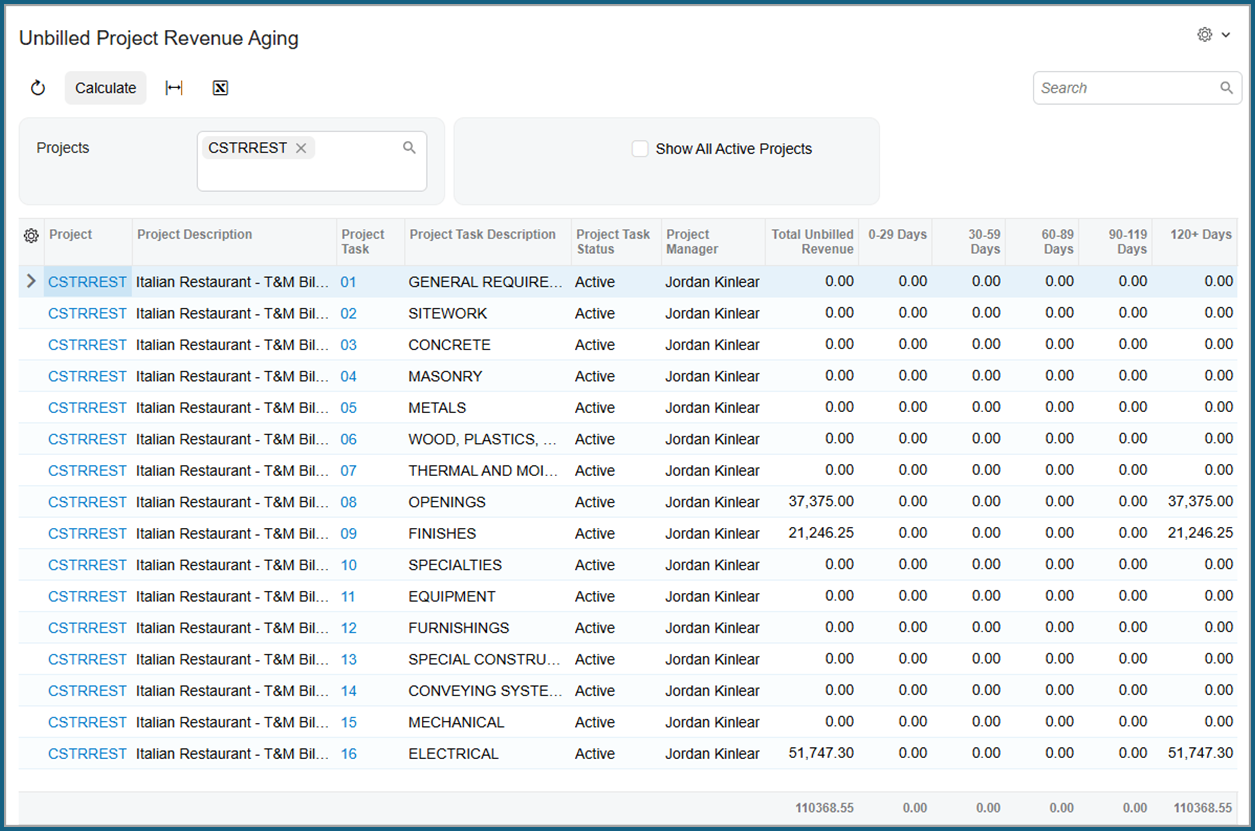The height and width of the screenshot is (831, 1255).
Task: Open the column configurator gear in the grid header
Action: click(31, 236)
